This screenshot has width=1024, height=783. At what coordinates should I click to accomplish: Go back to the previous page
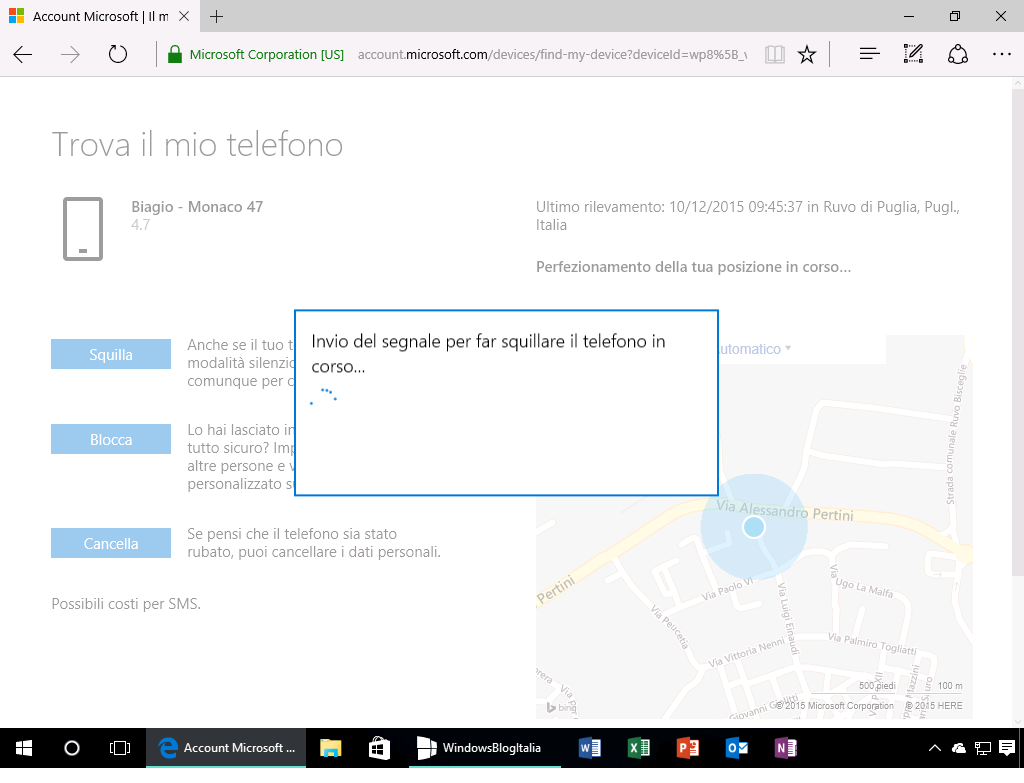point(23,54)
